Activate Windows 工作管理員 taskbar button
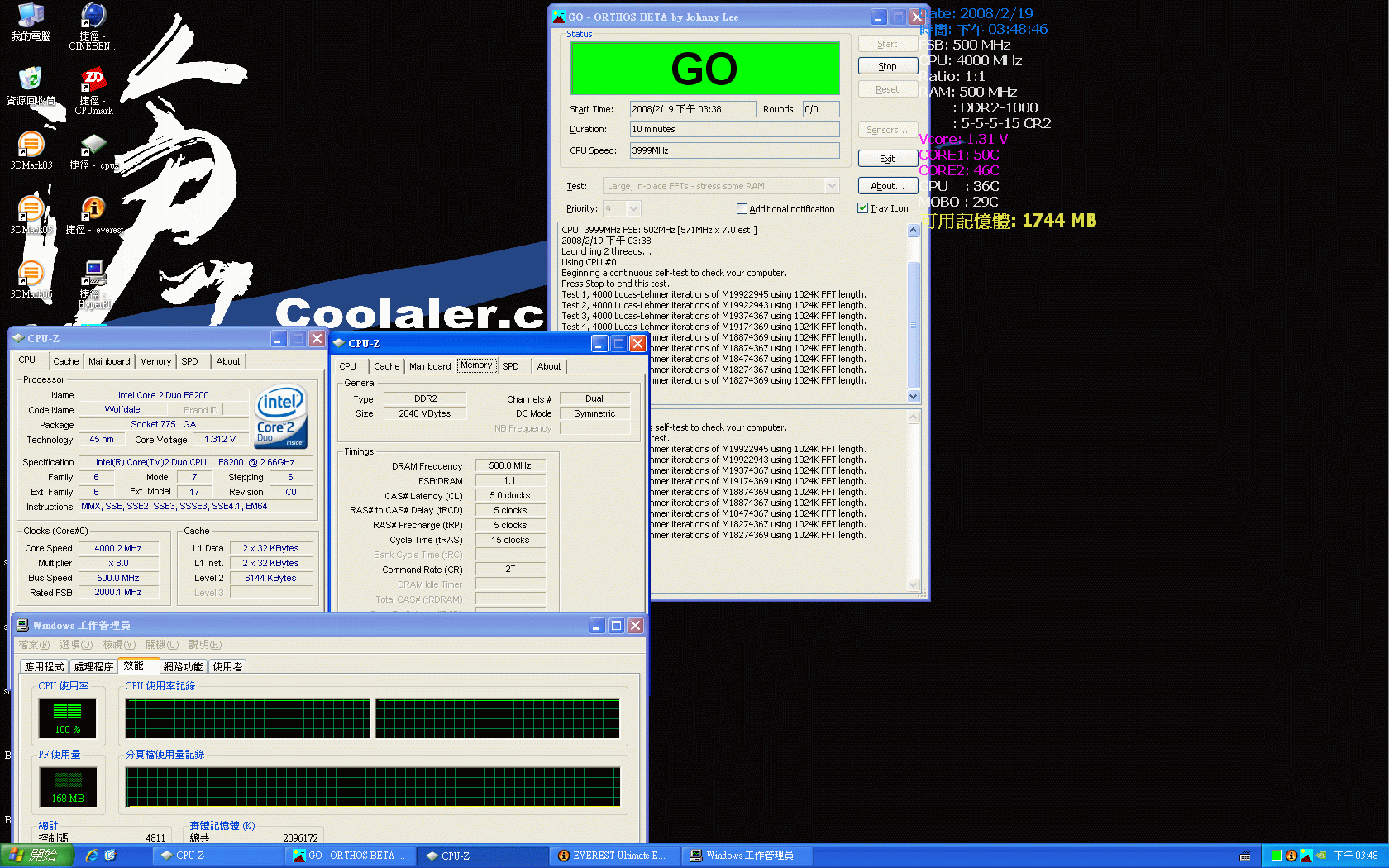This screenshot has width=1389, height=868. (747, 856)
